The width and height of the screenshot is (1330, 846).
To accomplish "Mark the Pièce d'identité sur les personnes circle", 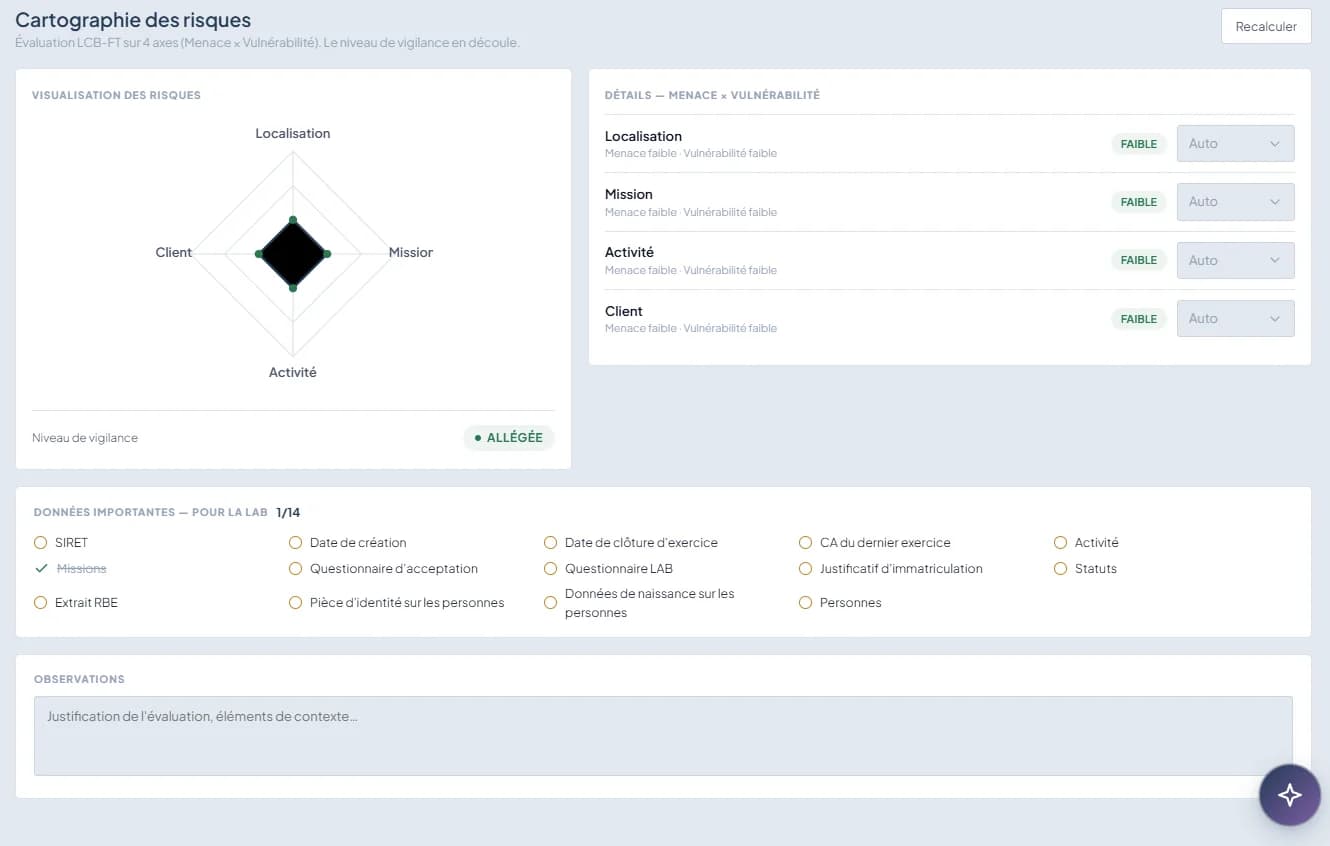I will click(295, 603).
